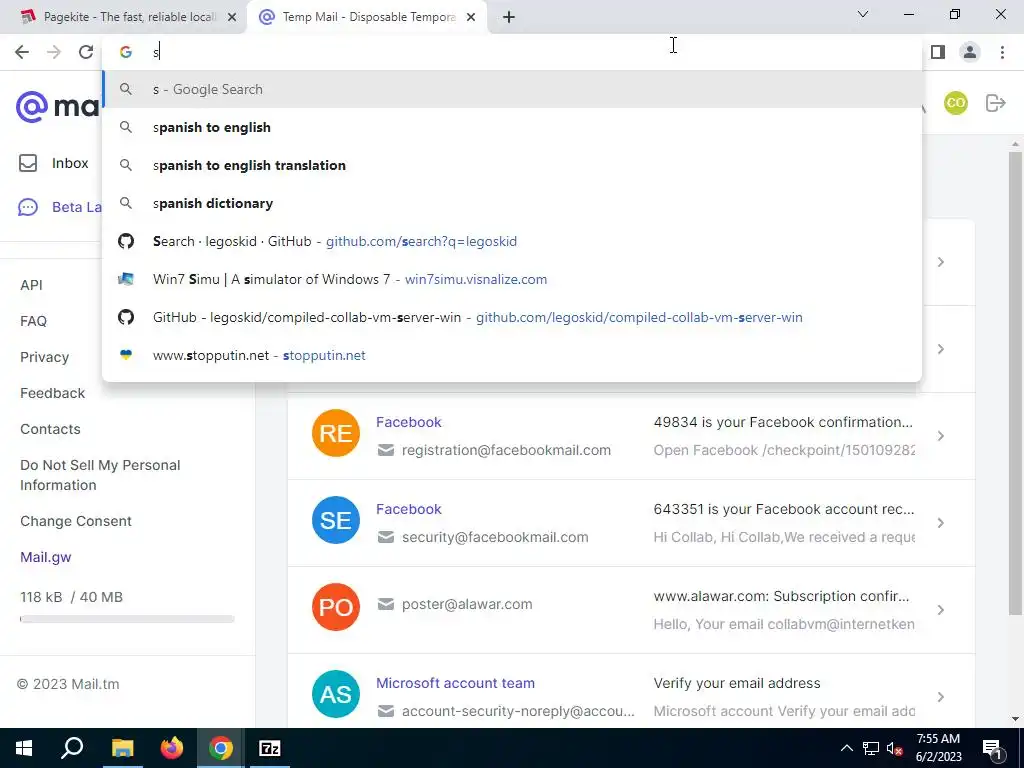
Task: Click the storage usage progress bar
Action: point(127,619)
